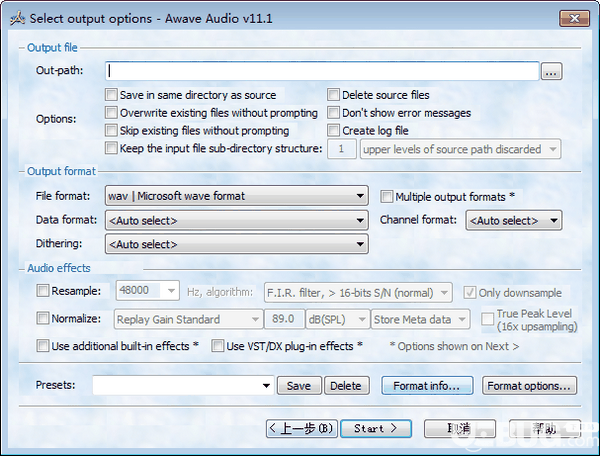The width and height of the screenshot is (600, 456).
Task: Click the Save preset button
Action: click(x=299, y=386)
